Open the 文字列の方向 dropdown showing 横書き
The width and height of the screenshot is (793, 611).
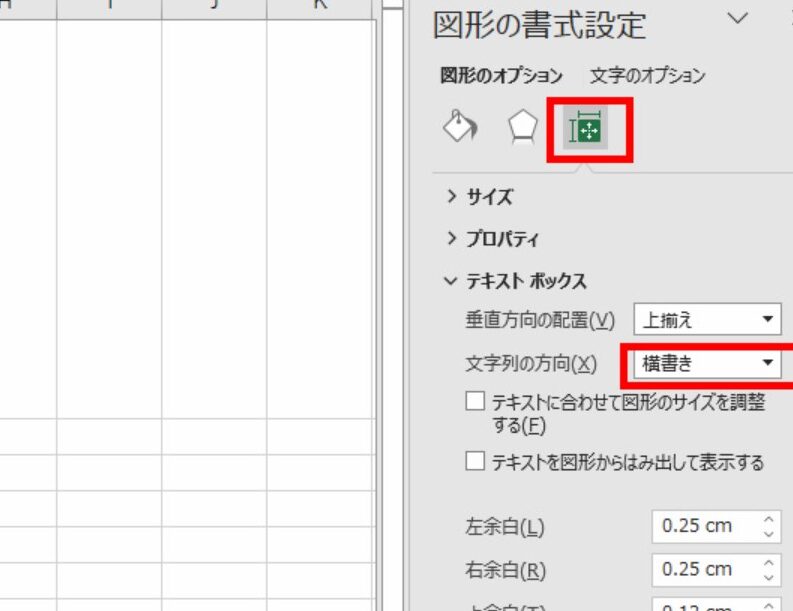(x=707, y=364)
